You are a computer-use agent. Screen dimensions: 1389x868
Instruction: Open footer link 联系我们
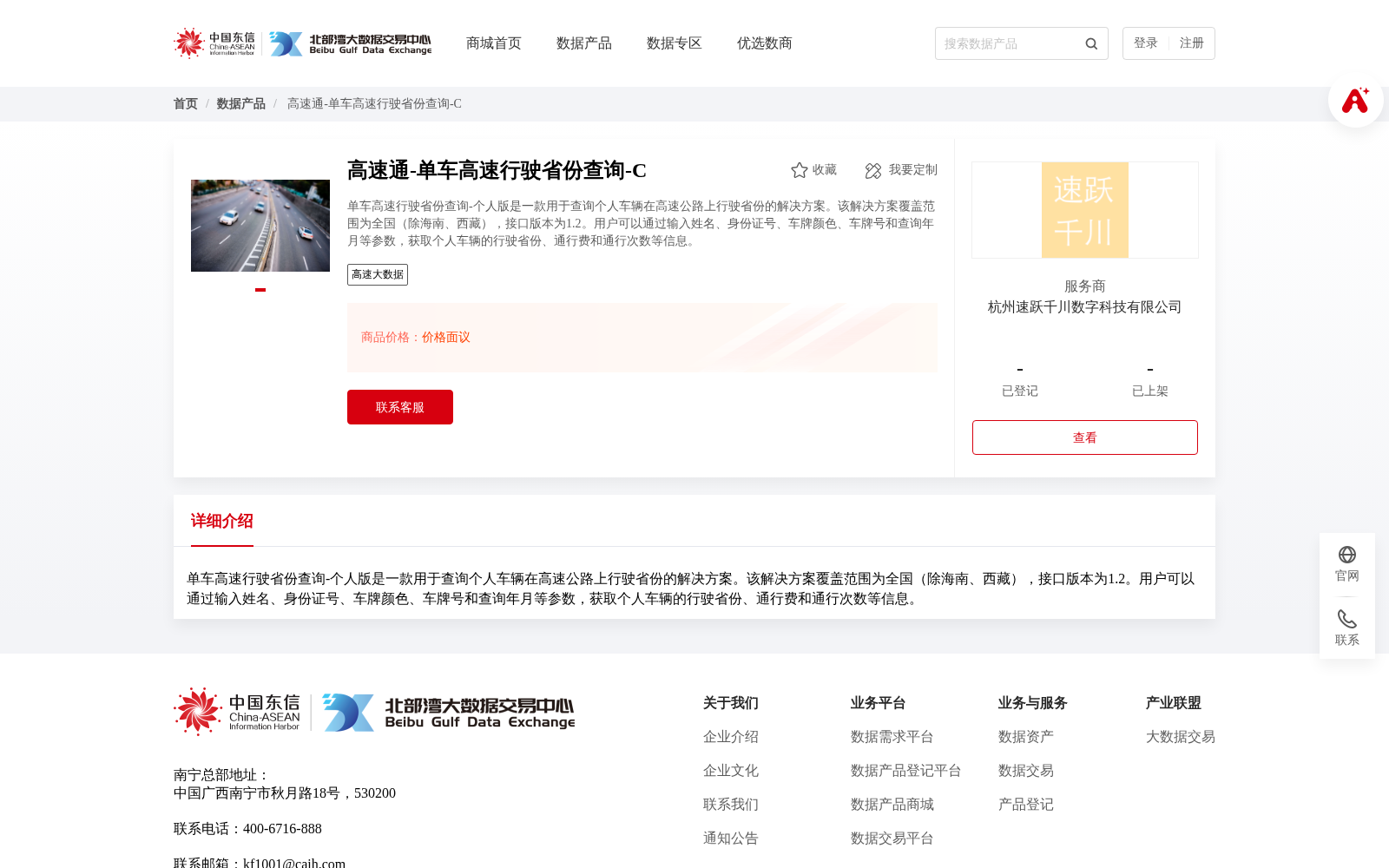tap(731, 805)
